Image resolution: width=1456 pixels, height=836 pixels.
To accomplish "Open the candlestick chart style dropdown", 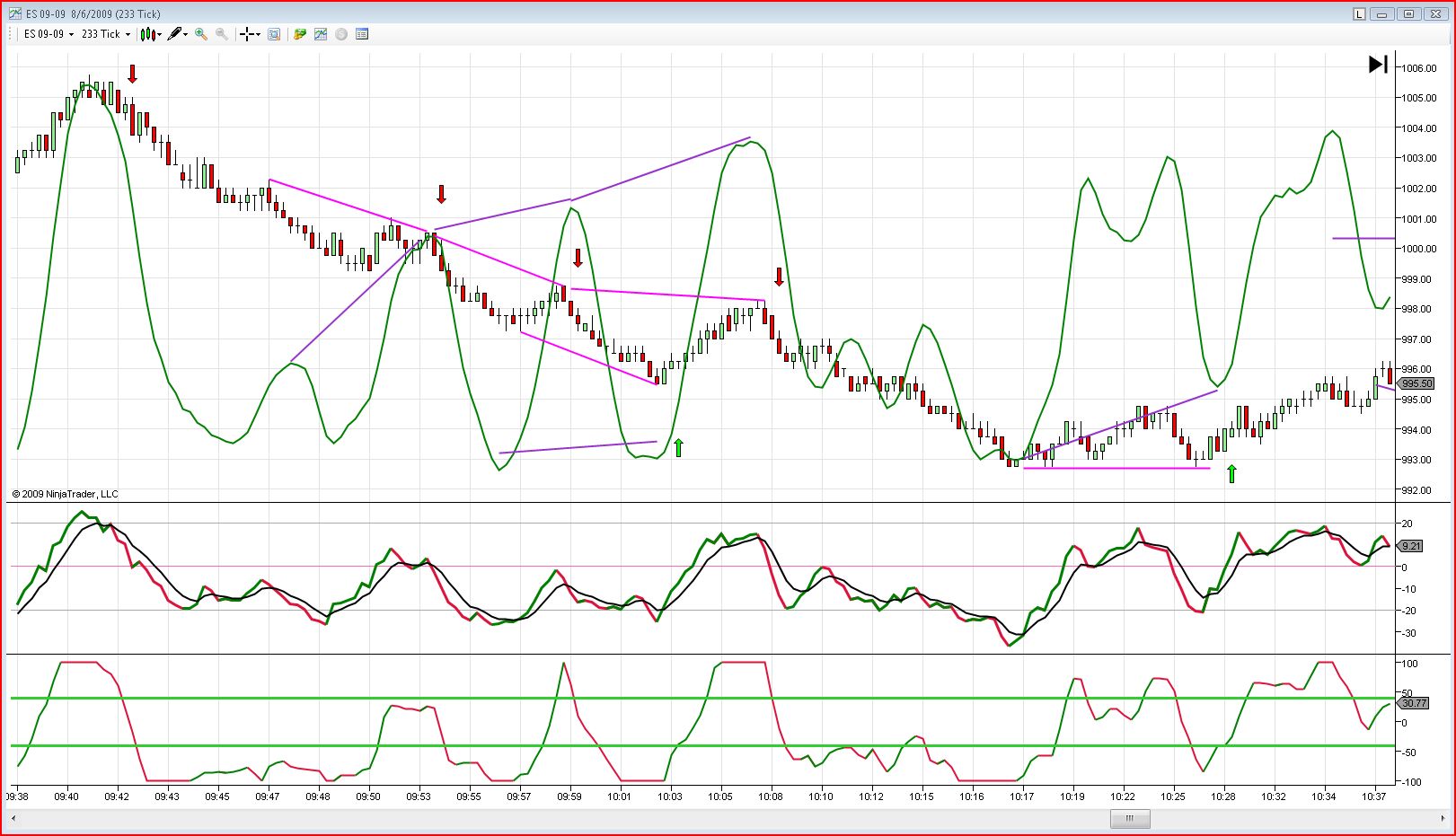I will (x=151, y=34).
